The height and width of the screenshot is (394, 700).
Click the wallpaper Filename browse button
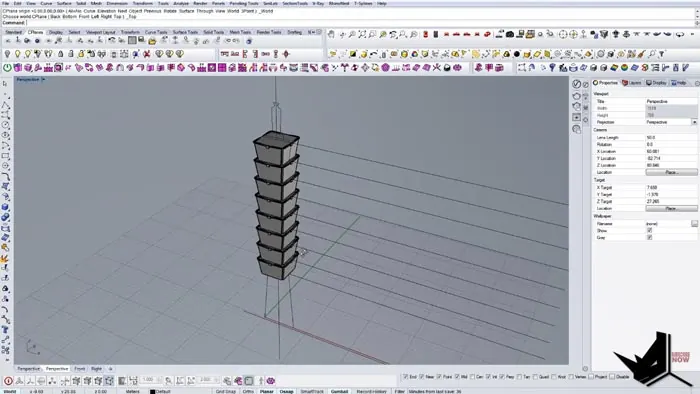[694, 224]
